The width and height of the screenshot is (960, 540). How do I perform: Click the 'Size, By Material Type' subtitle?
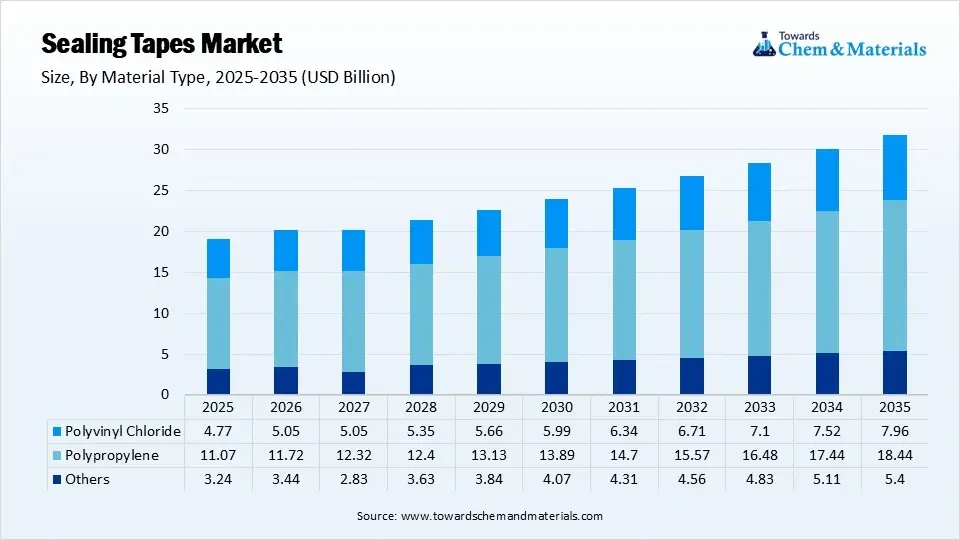pyautogui.click(x=218, y=77)
